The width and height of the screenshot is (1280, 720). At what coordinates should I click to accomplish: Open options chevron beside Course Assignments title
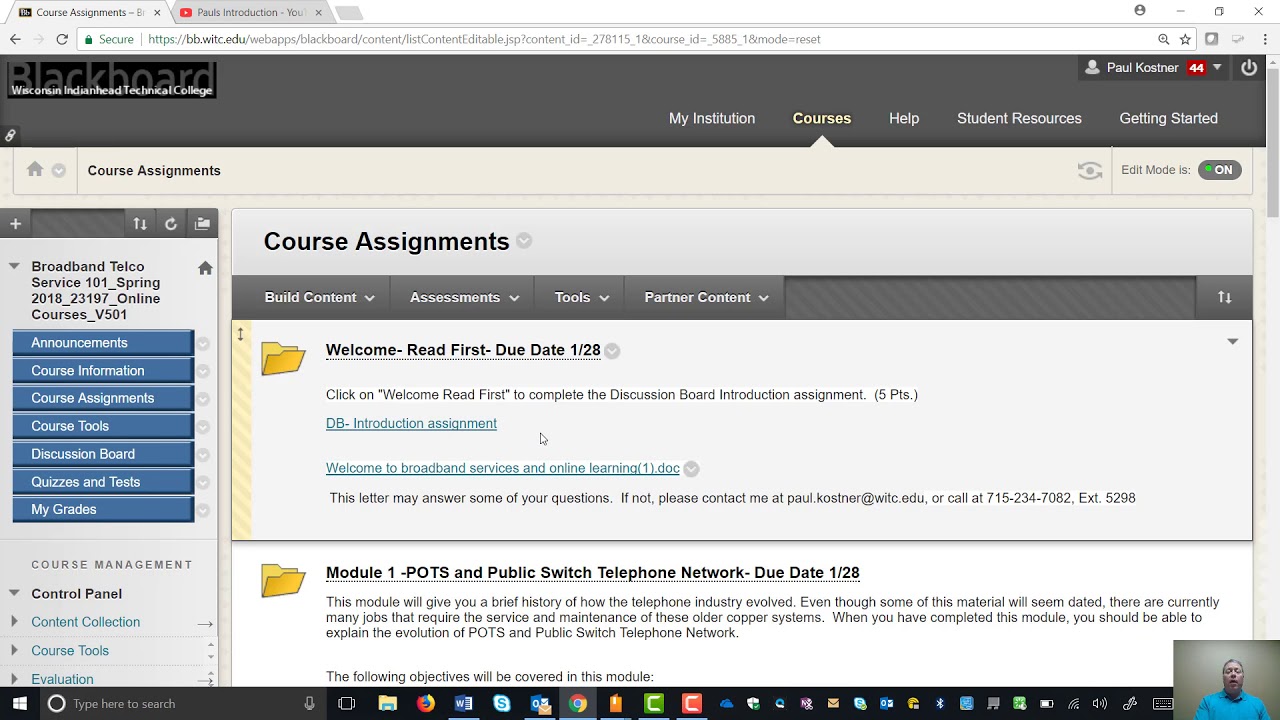(524, 241)
